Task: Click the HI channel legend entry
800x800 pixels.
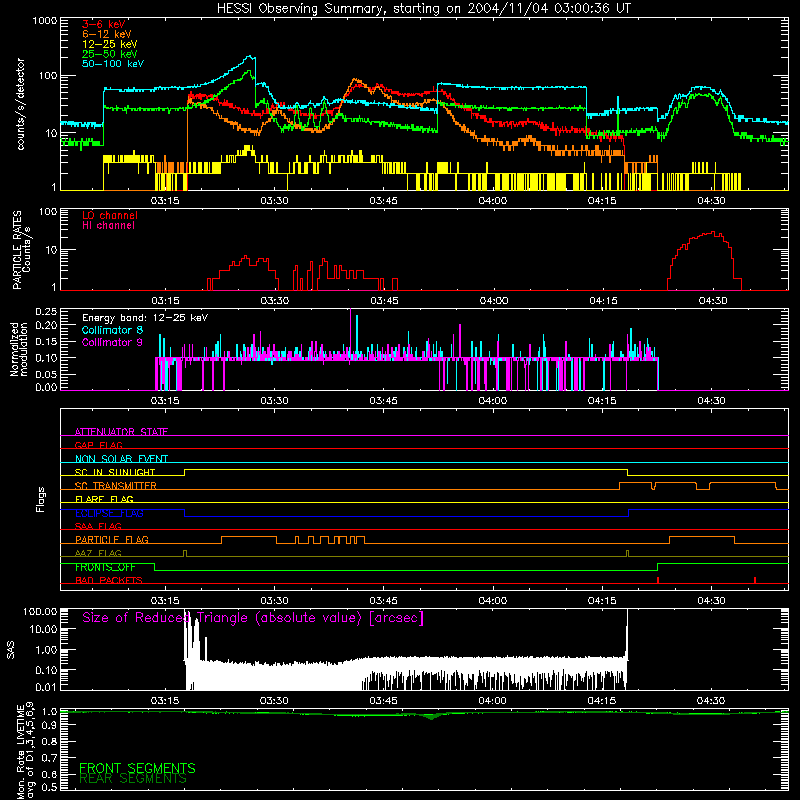Action: point(108,225)
